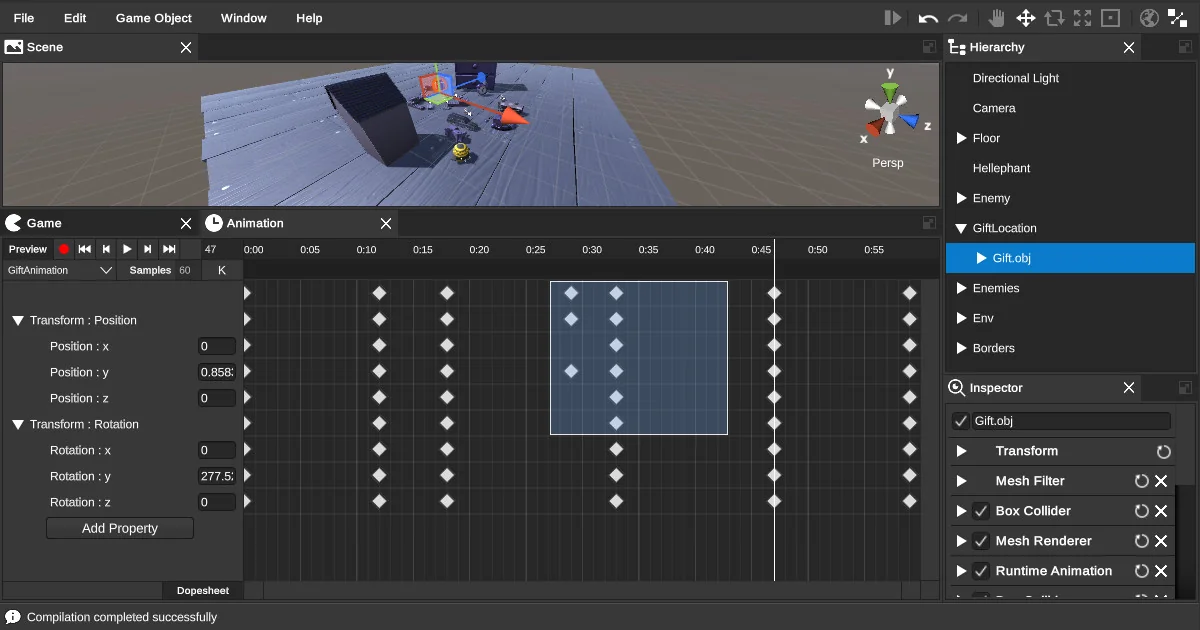Screen dimensions: 1200x630
Task: Expand the Transform component in the Inspector
Action: [x=961, y=451]
